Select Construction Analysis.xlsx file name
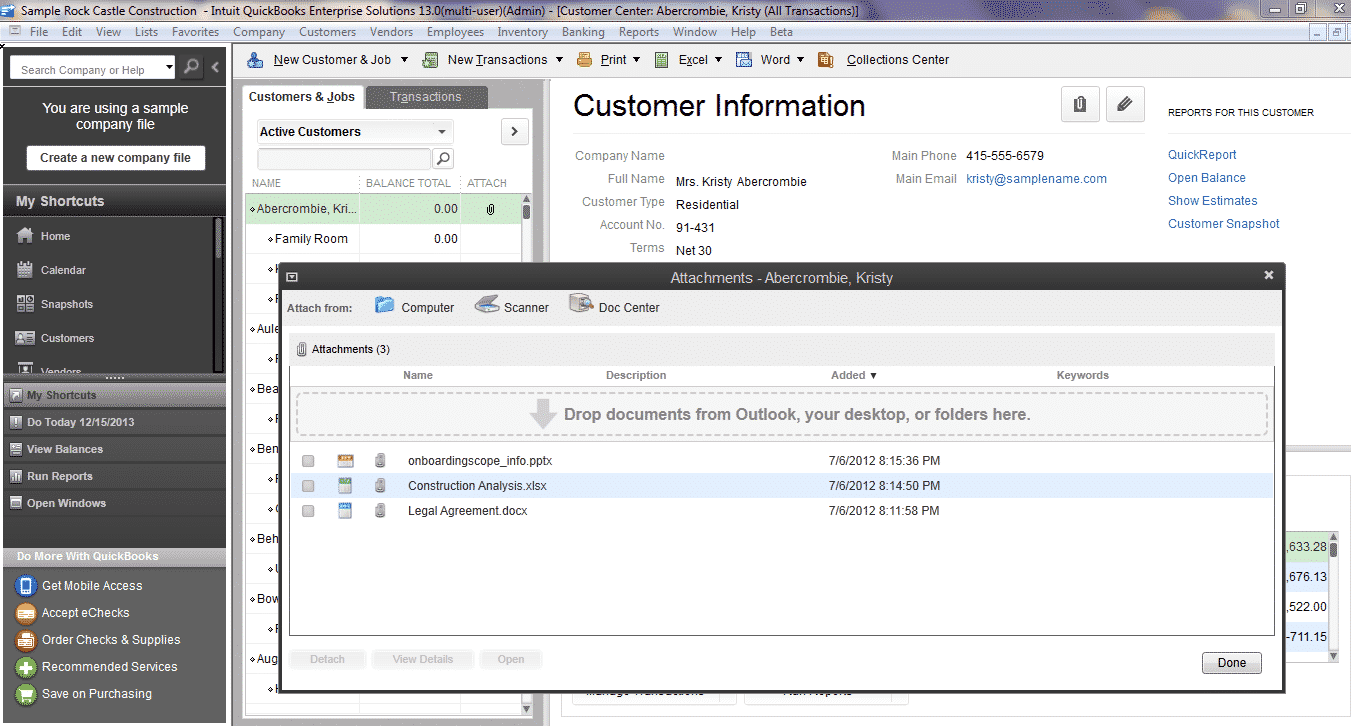The height and width of the screenshot is (726, 1351). 477,486
